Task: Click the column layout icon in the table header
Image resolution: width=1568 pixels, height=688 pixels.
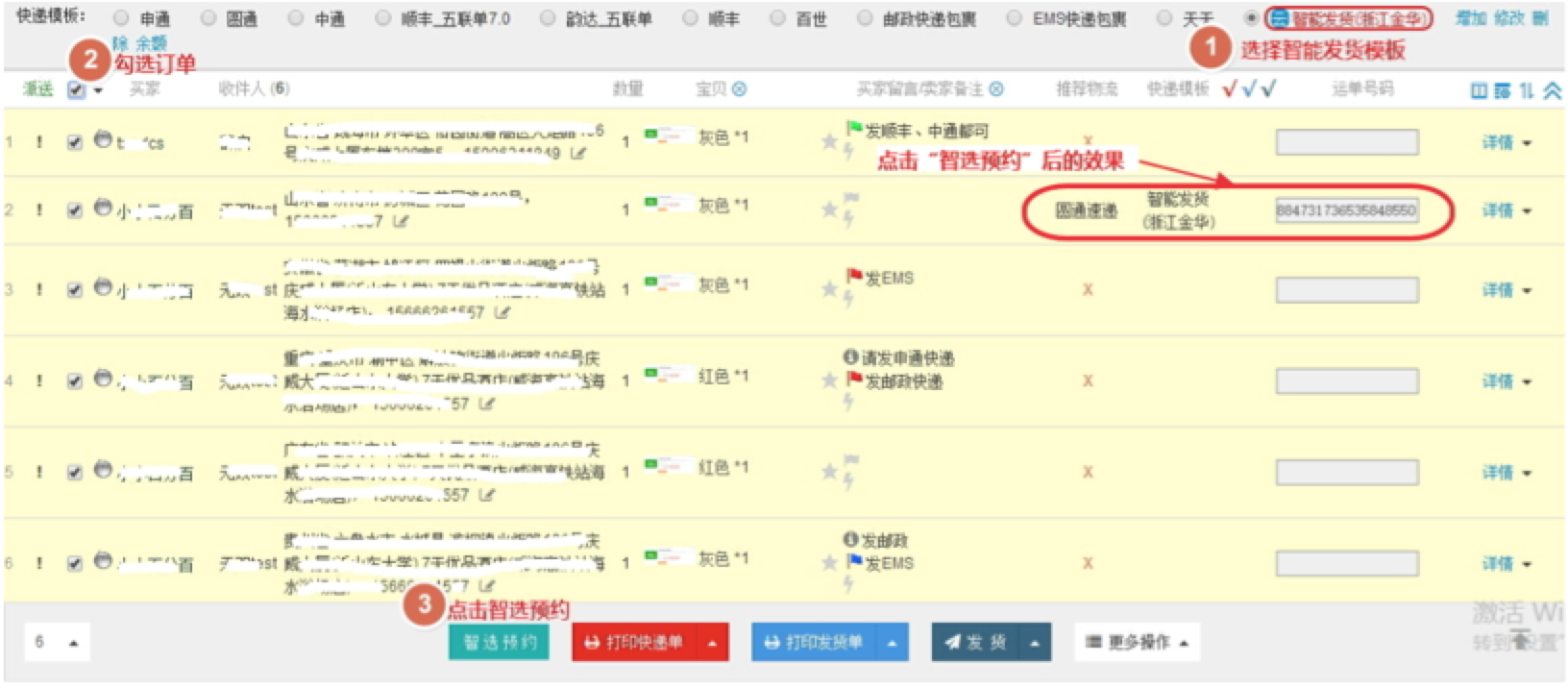Action: click(1479, 91)
